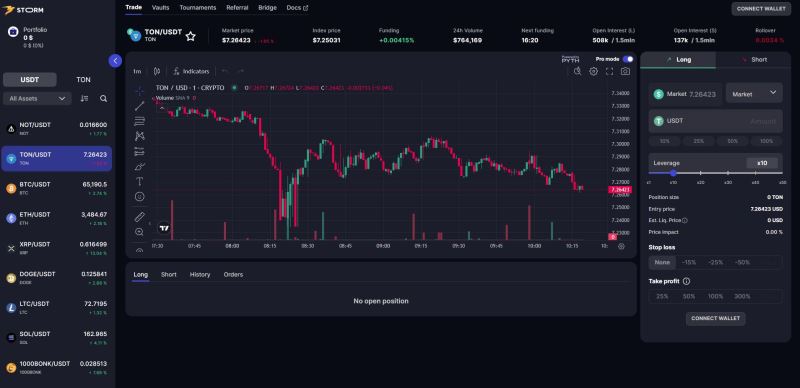800x388 pixels.
Task: Click the x10 leverage value box
Action: coord(762,163)
